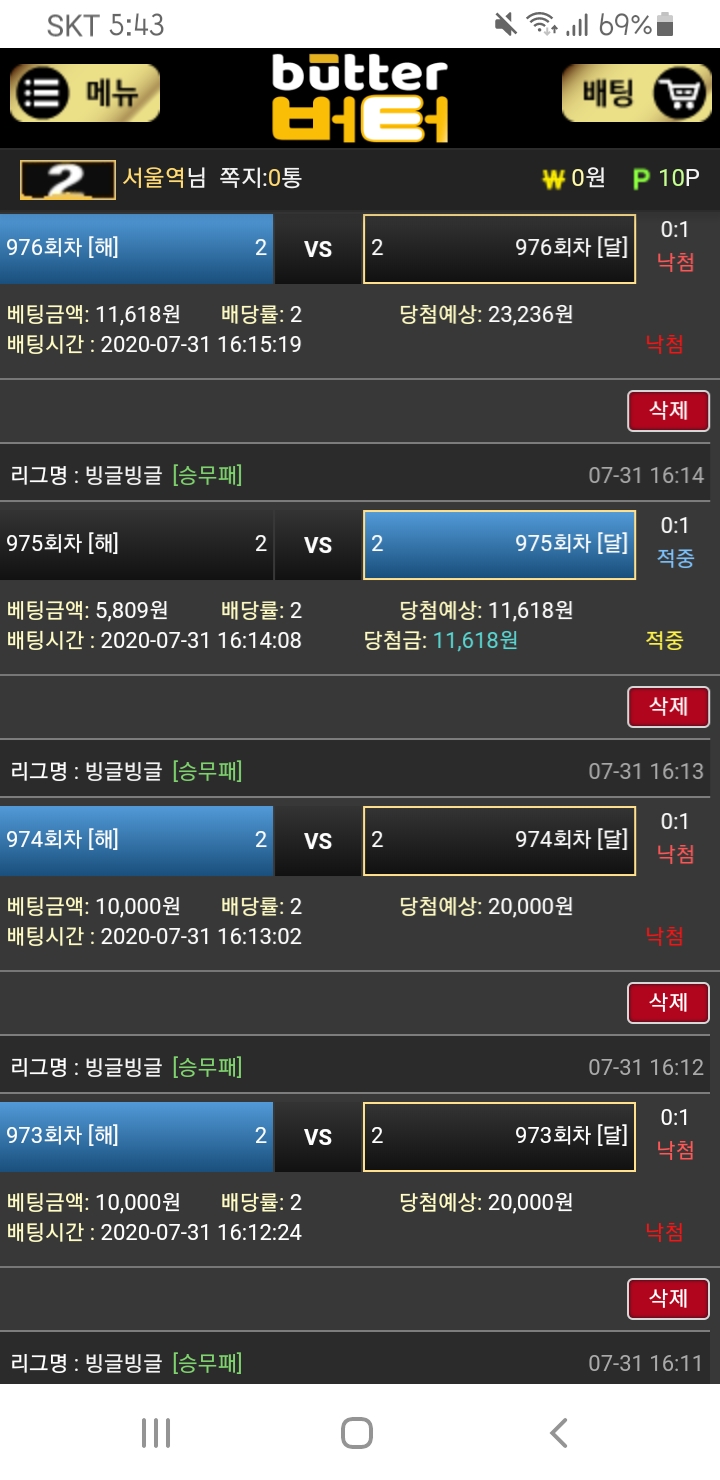Tap the 974회차 [달] team cell

[499, 840]
